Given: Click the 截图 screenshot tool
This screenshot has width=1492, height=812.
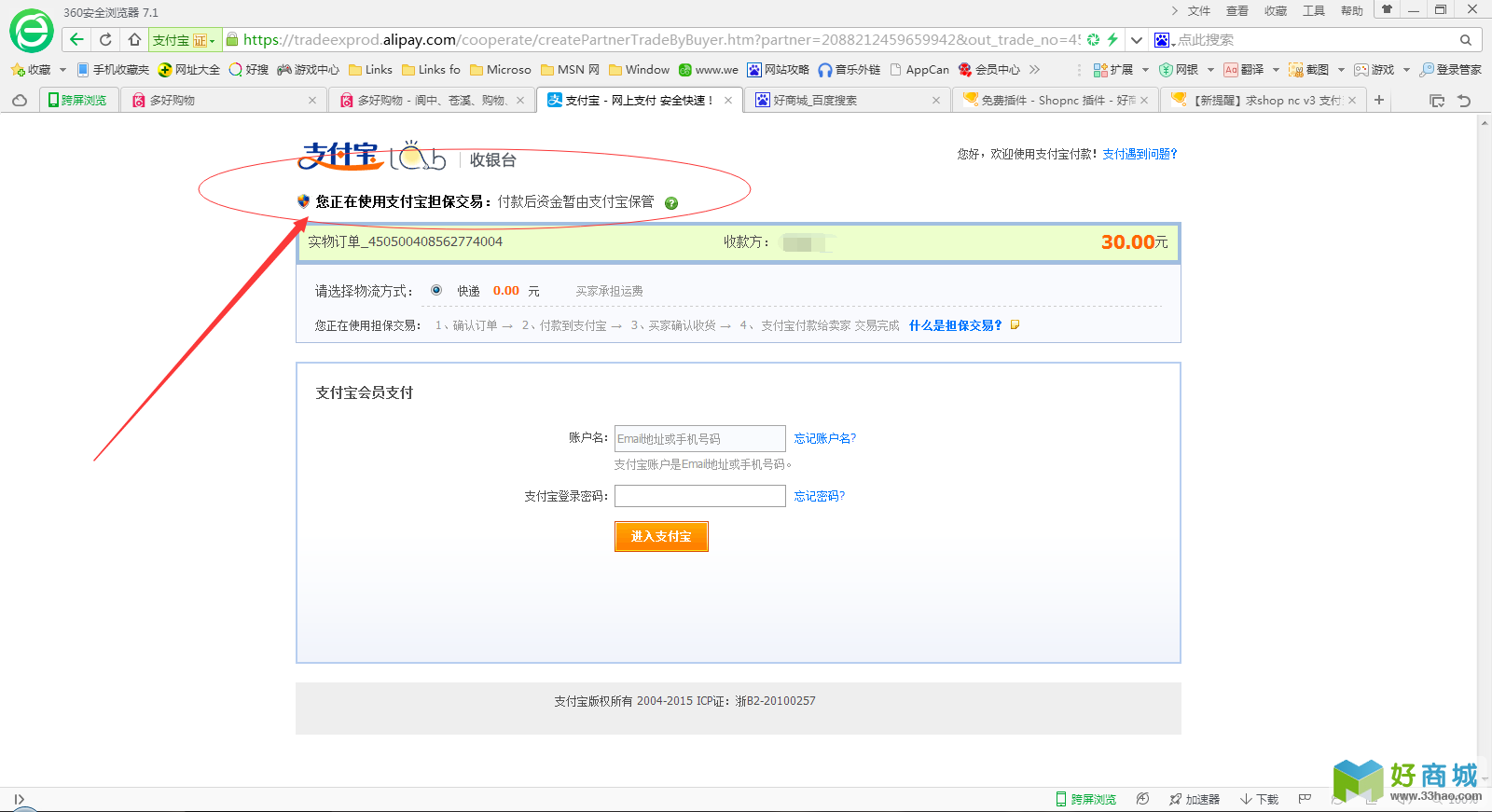Looking at the screenshot, I should click(1309, 70).
